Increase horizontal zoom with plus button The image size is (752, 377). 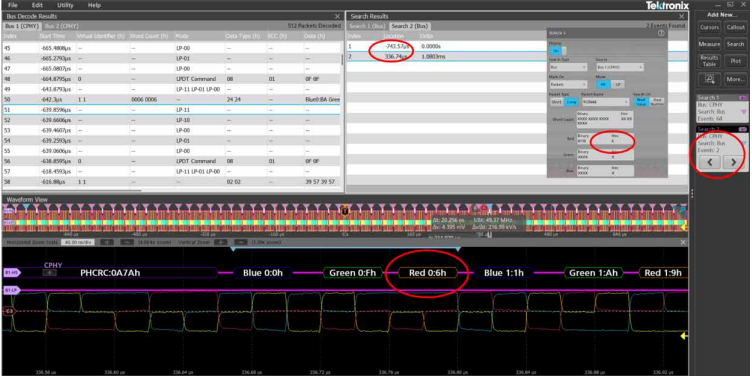point(106,242)
